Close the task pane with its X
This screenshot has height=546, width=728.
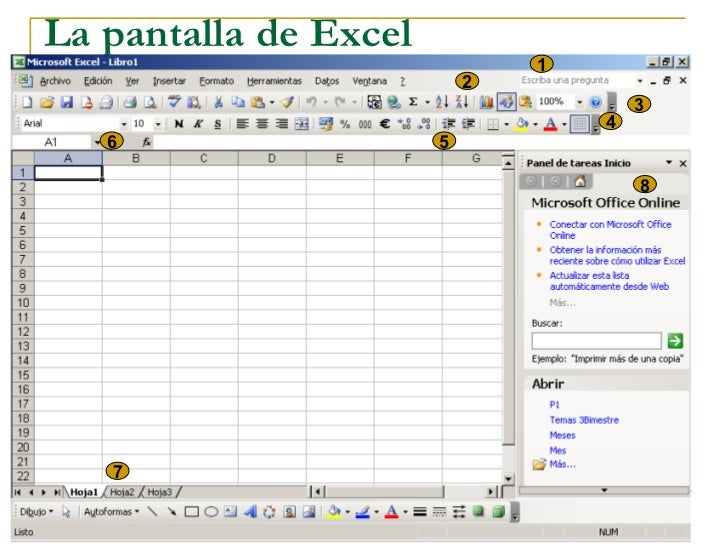coord(683,163)
